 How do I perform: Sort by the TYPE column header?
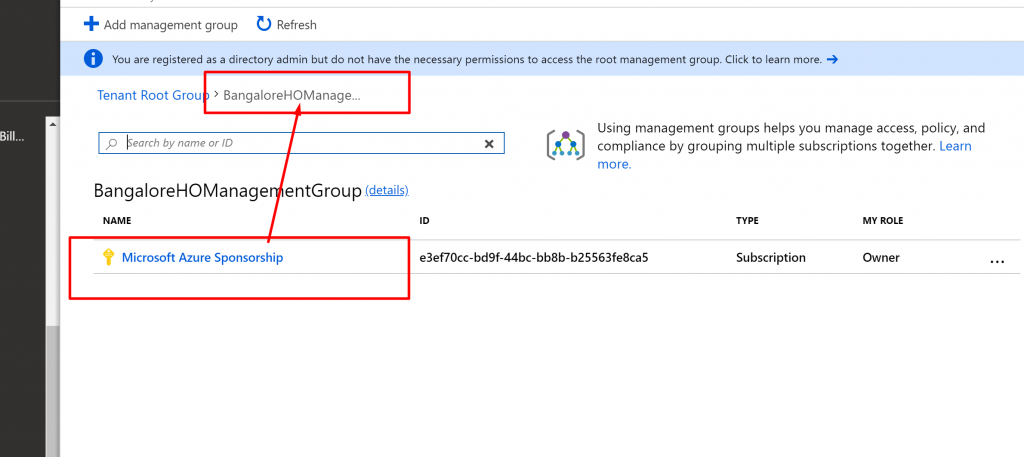click(747, 220)
